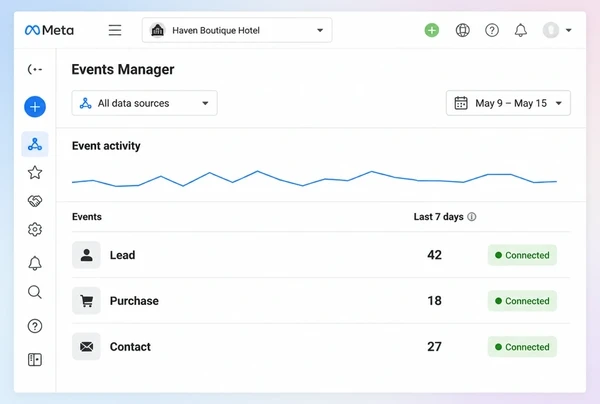Open the All data sources dropdown
Viewport: 600px width, 404px height.
click(x=145, y=103)
